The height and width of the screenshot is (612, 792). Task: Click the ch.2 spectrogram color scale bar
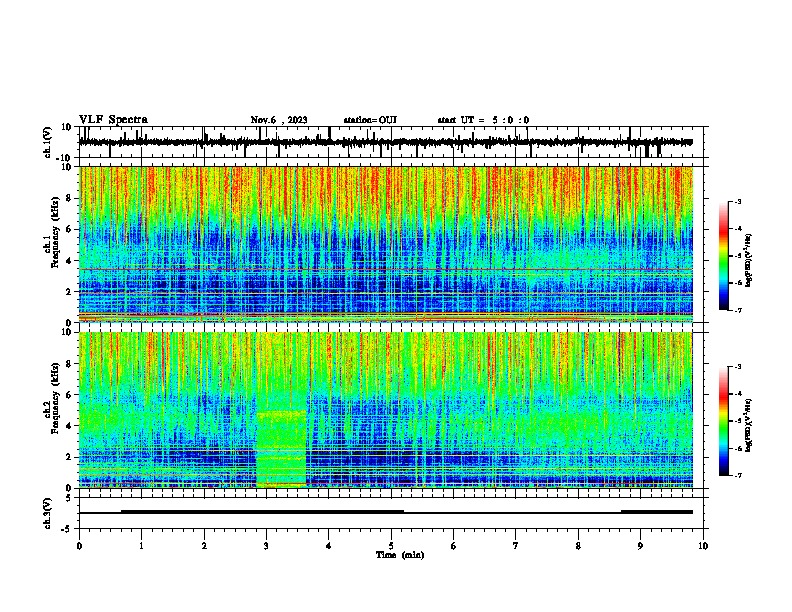723,421
